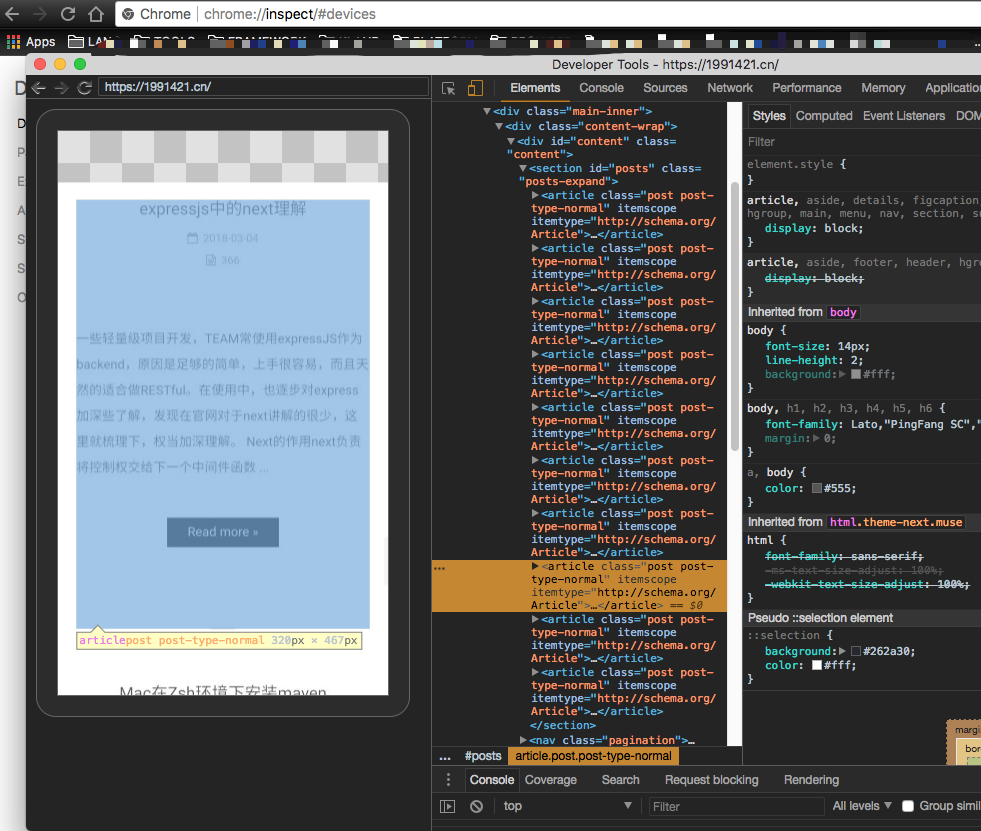Collapse the main-inner div node

click(x=487, y=111)
